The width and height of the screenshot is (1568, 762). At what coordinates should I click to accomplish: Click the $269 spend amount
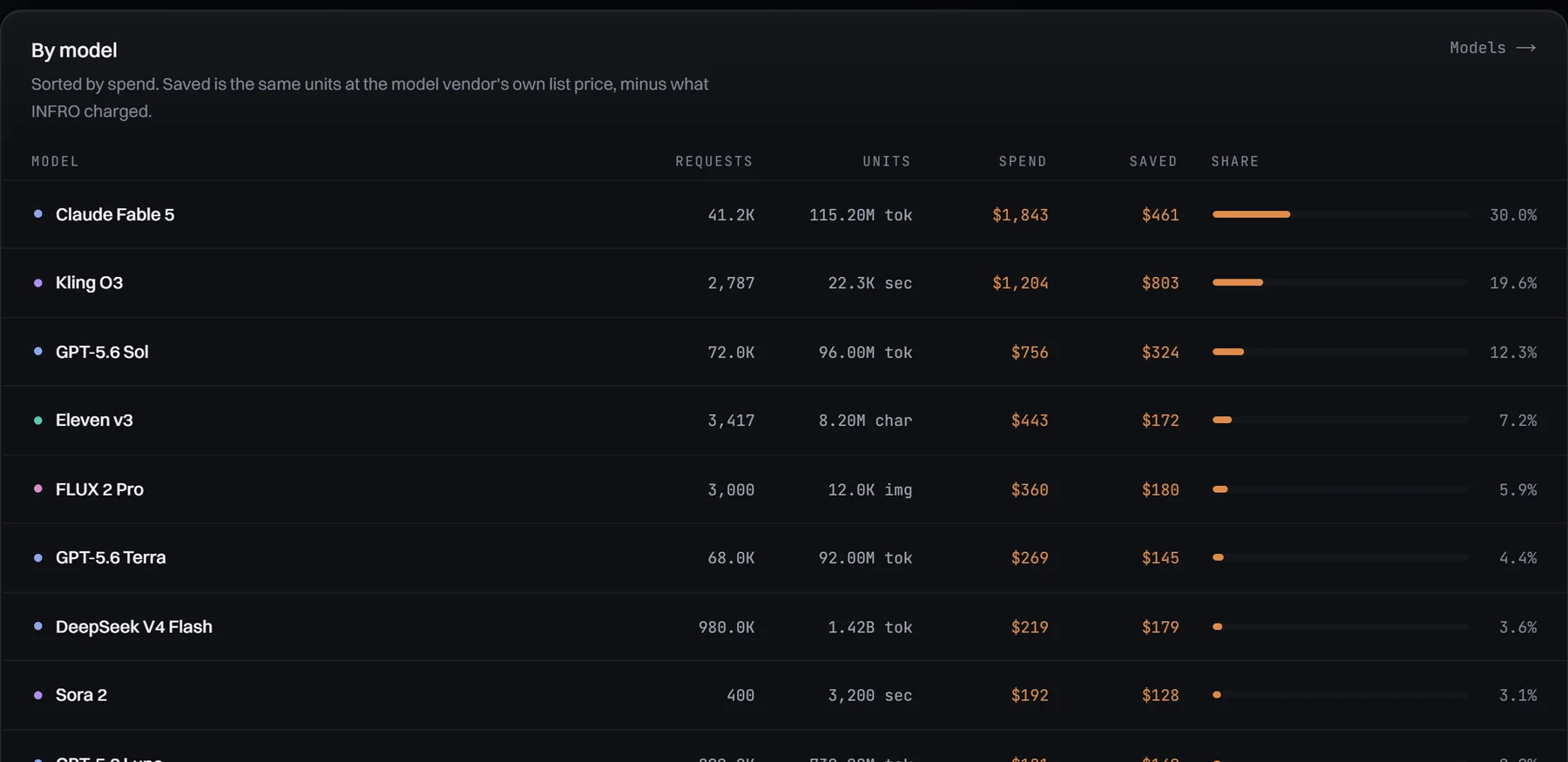(1030, 558)
